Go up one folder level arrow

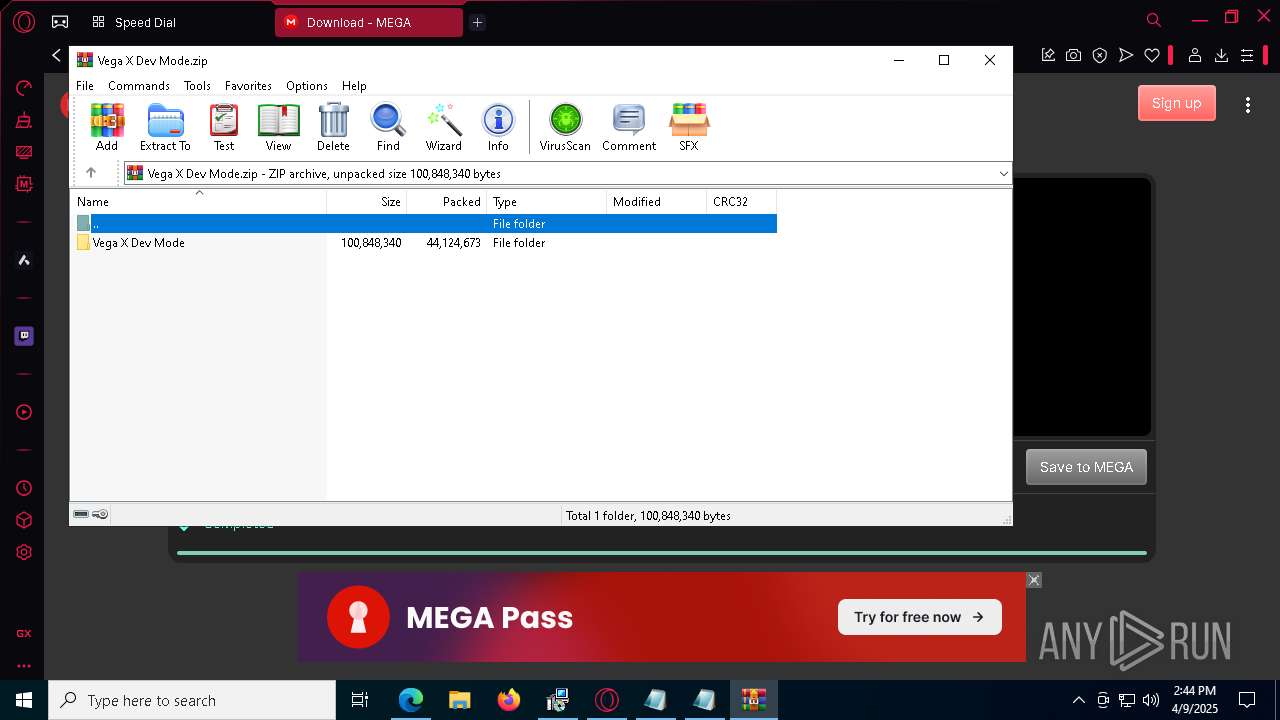coord(91,173)
